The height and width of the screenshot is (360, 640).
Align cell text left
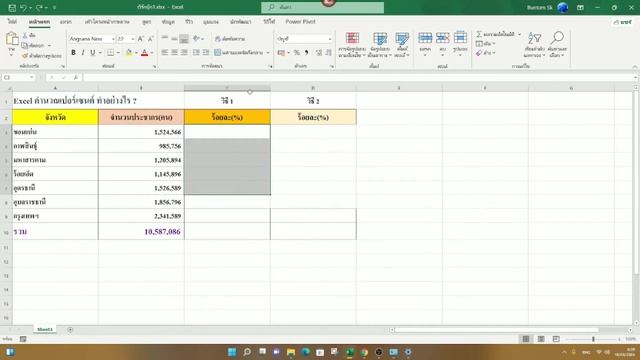coord(164,53)
